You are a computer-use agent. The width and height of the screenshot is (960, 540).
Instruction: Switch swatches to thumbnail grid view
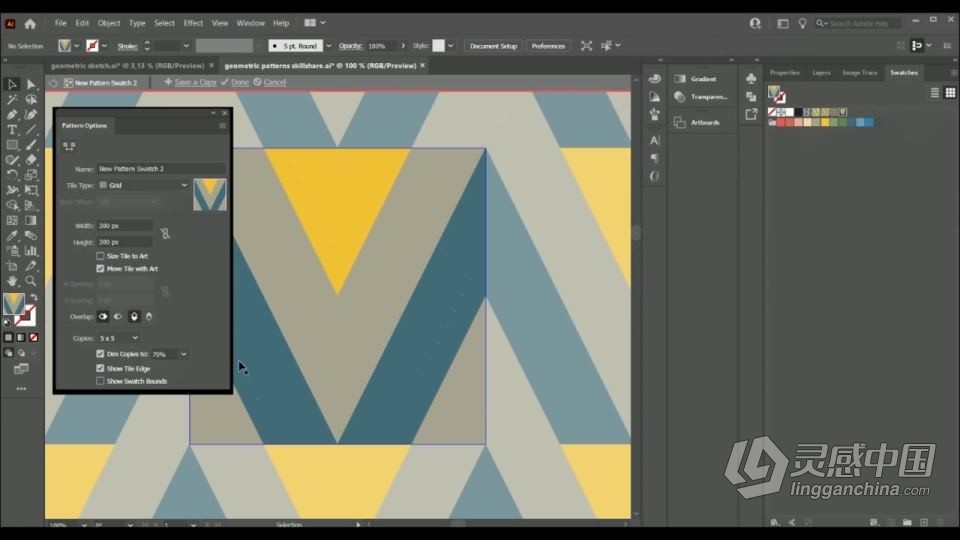(x=950, y=92)
